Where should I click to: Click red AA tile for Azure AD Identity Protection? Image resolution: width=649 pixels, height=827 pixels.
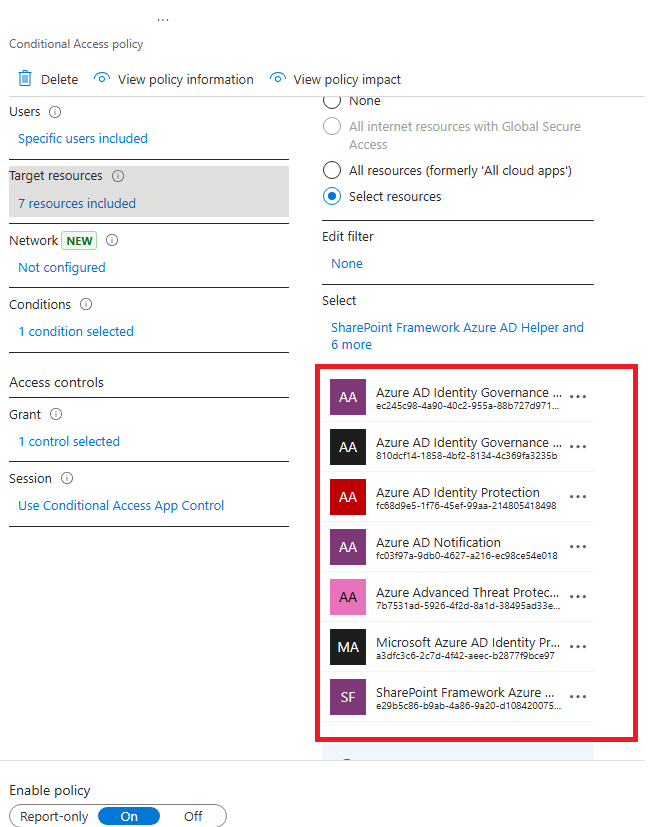coord(348,497)
